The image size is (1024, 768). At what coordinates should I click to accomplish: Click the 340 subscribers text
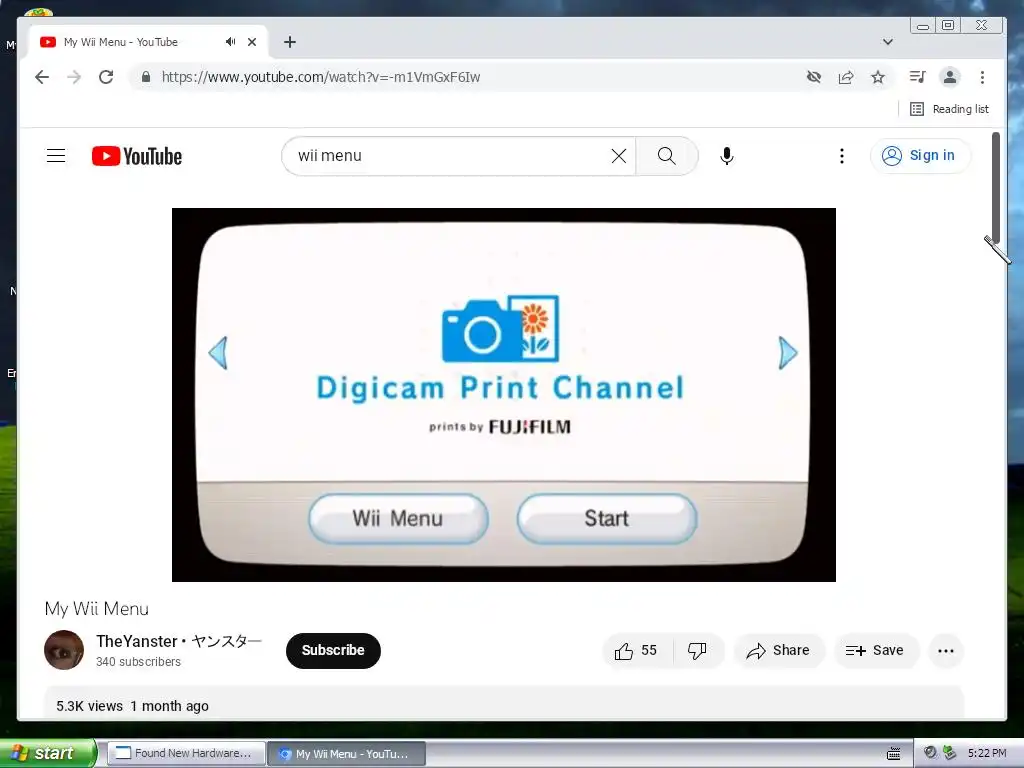pyautogui.click(x=138, y=662)
